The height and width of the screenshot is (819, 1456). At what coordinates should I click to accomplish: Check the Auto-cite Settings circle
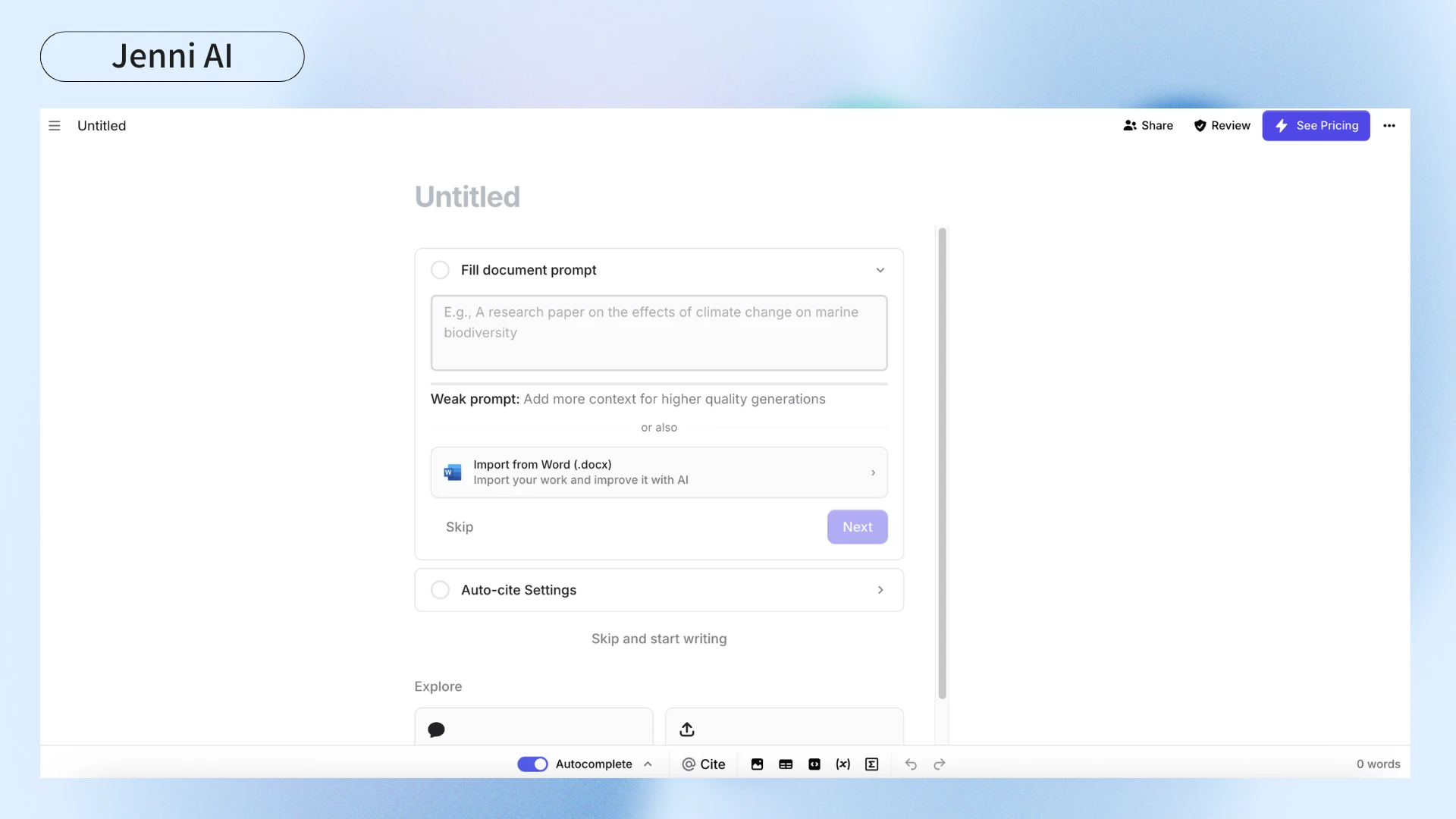pyautogui.click(x=440, y=590)
